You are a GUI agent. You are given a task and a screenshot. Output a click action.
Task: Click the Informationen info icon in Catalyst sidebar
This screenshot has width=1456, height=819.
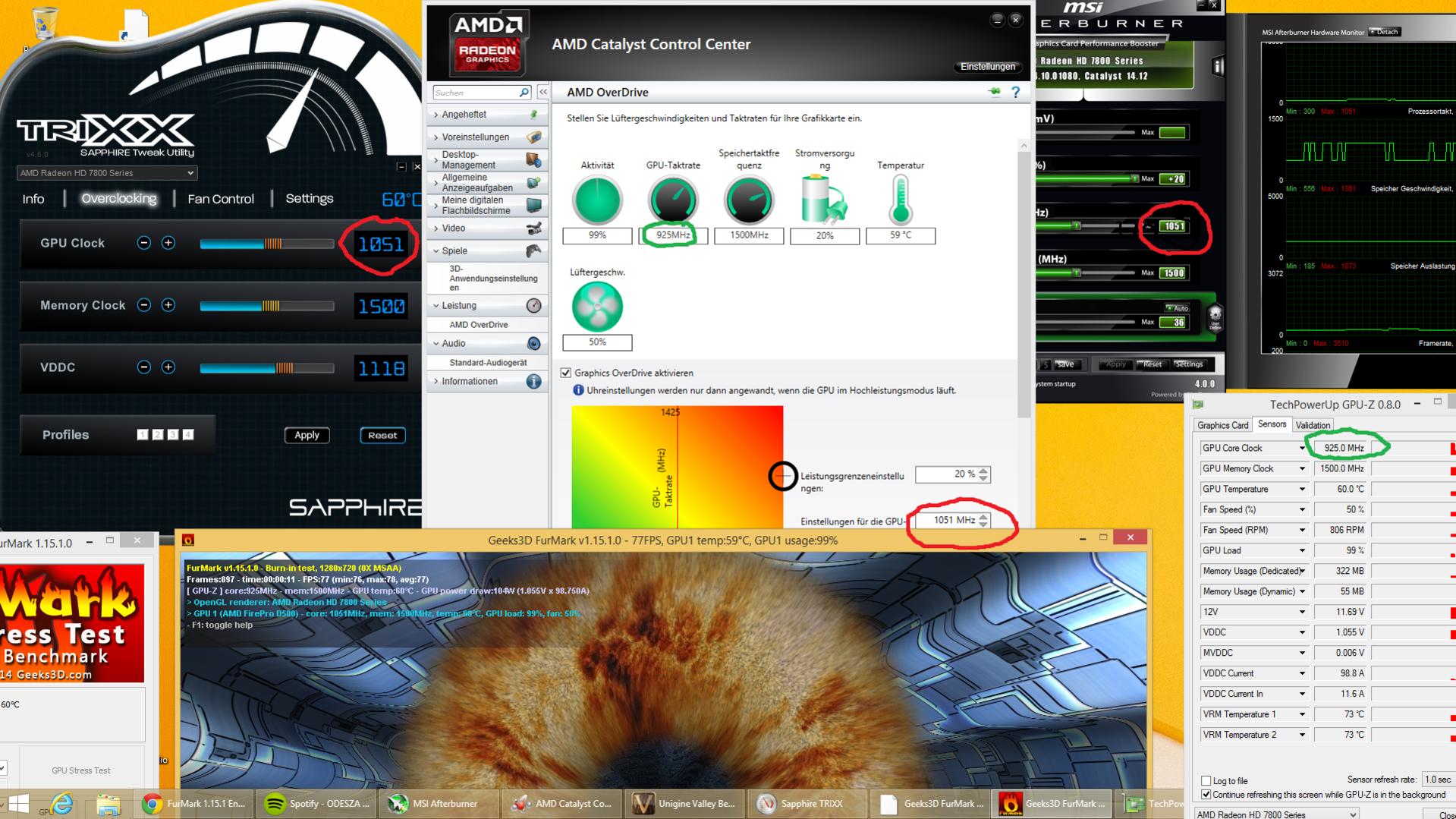click(x=533, y=382)
